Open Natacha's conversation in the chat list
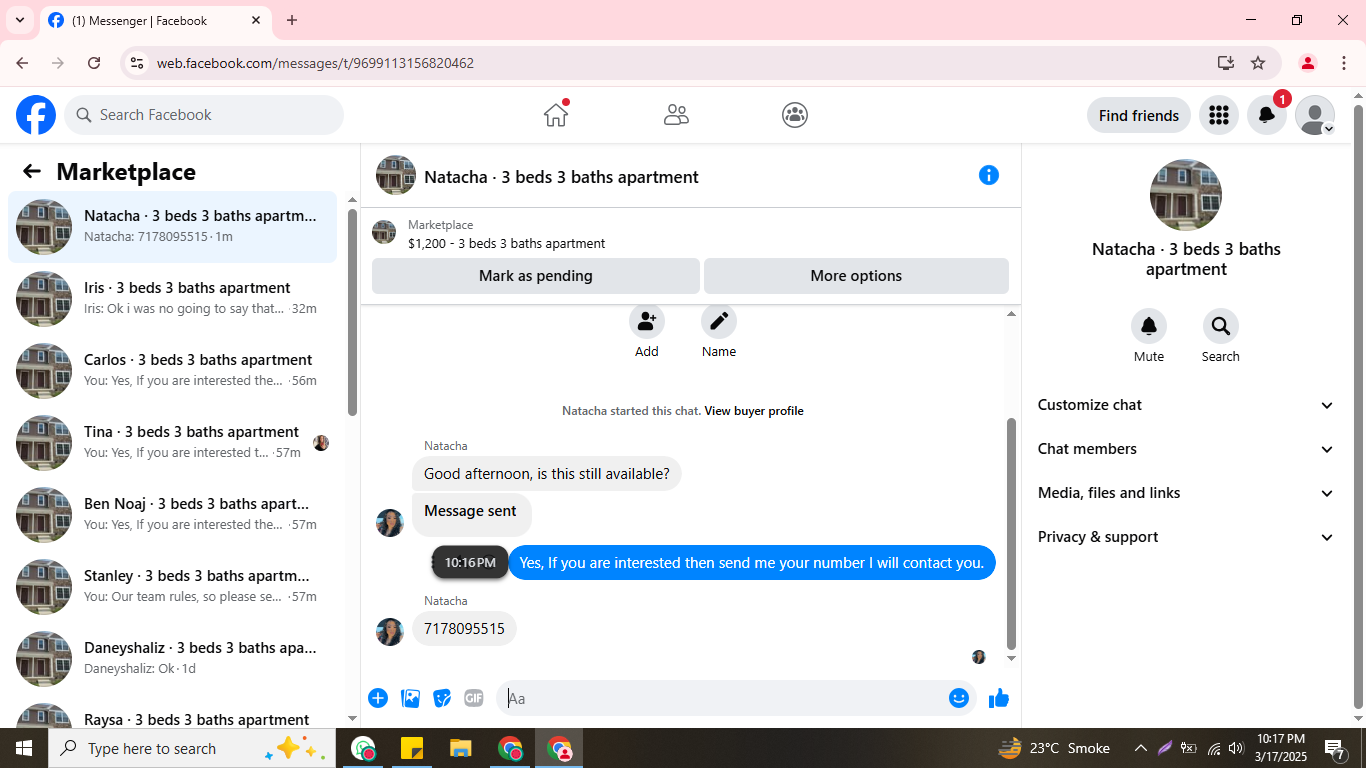 click(x=173, y=227)
